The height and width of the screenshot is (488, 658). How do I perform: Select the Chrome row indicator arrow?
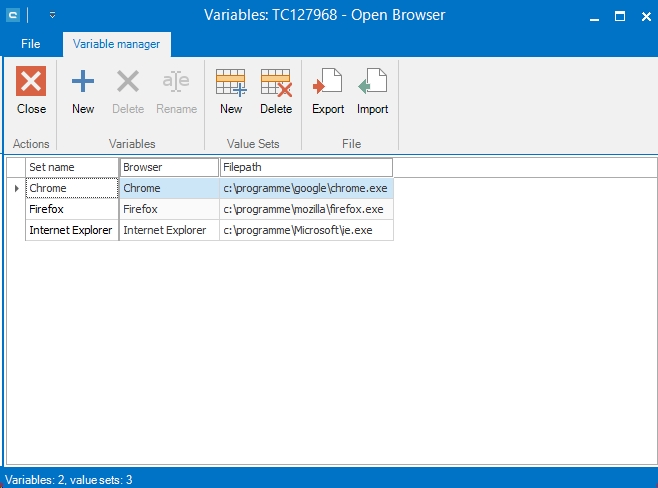(16, 188)
